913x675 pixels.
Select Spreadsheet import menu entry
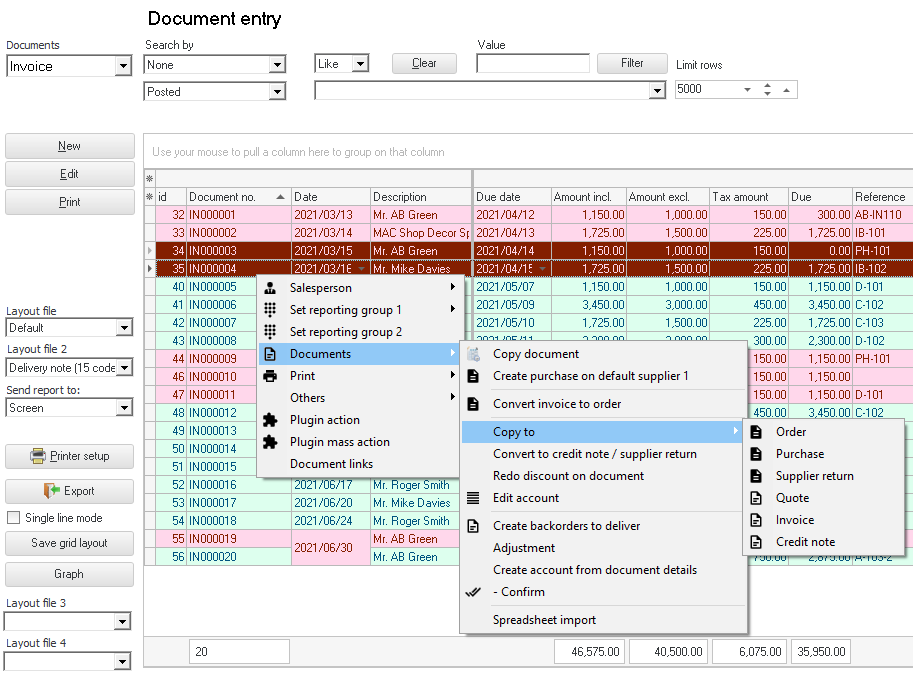coord(544,620)
